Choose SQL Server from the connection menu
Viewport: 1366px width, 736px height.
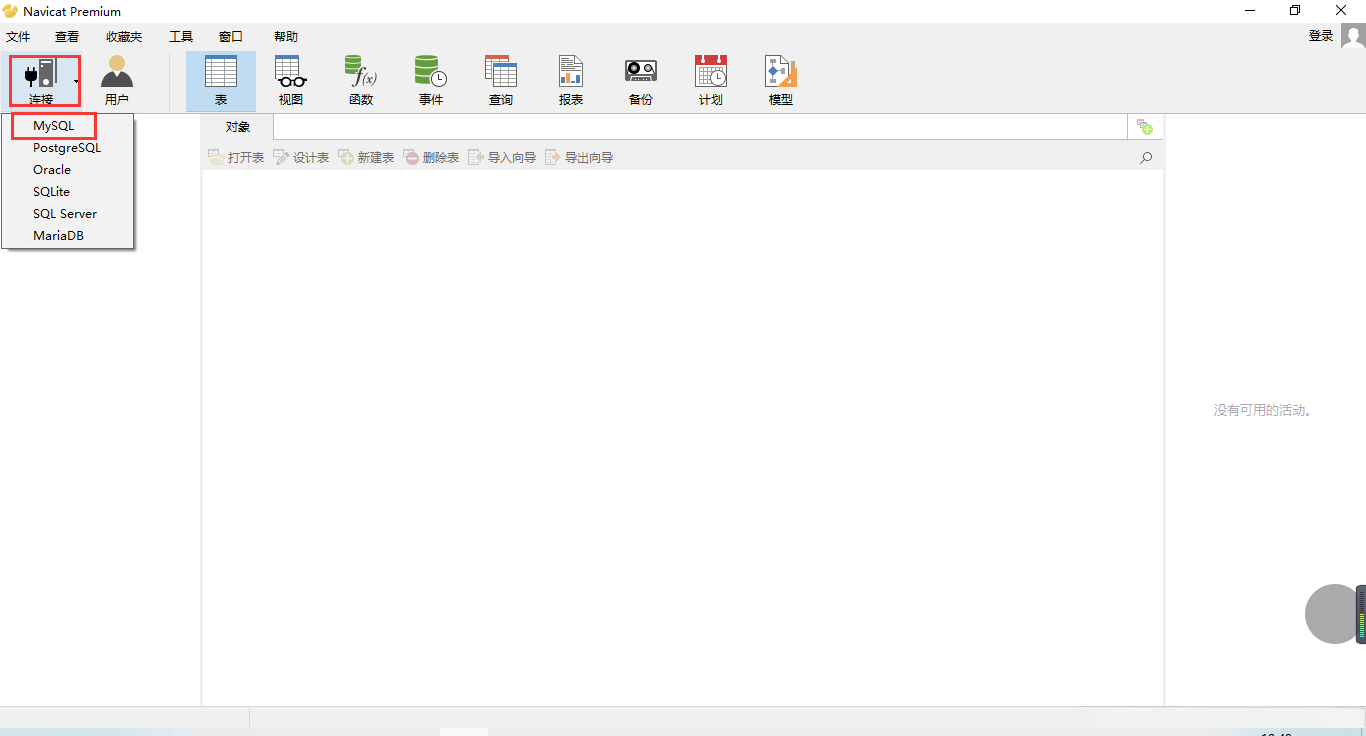click(67, 214)
